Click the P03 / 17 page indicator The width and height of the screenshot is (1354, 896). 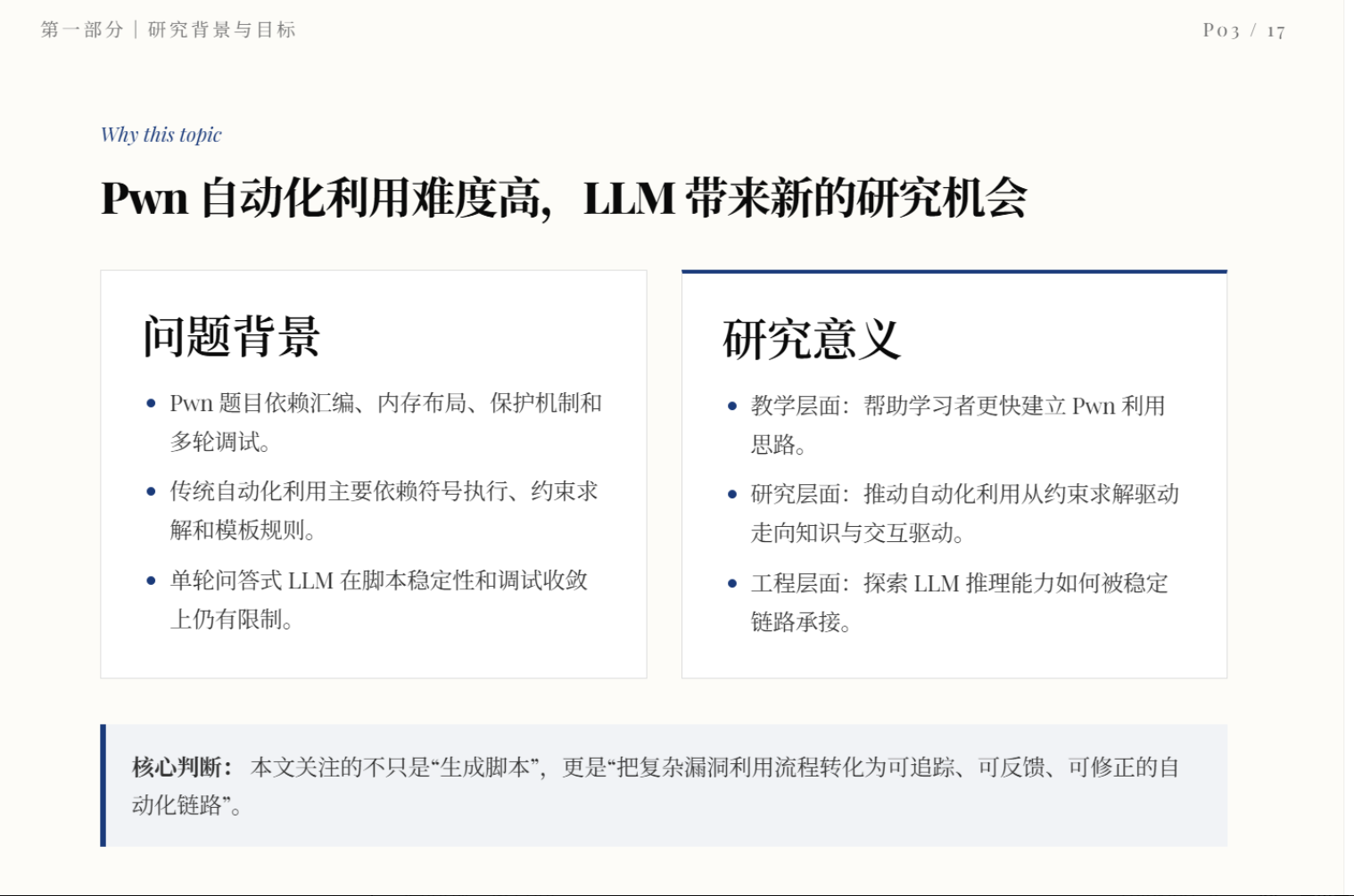pos(1243,30)
